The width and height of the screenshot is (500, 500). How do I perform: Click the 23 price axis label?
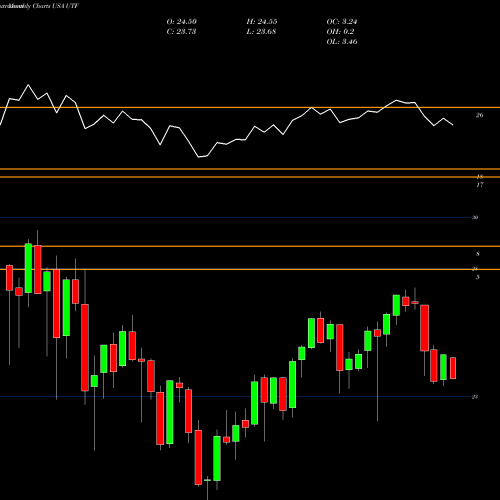(x=475, y=397)
